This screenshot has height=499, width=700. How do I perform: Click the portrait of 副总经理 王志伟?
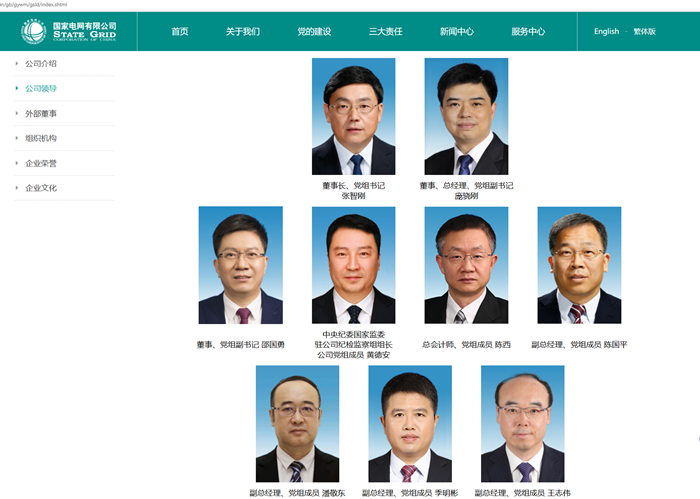pos(523,424)
